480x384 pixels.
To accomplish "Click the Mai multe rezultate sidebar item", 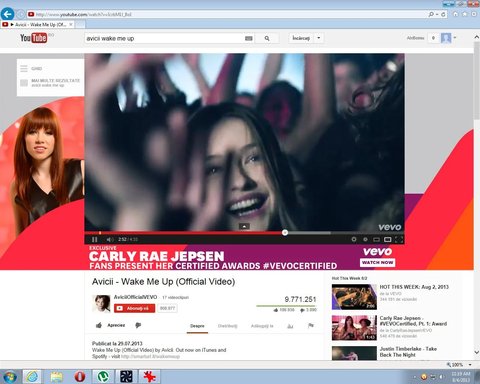I will click(50, 83).
